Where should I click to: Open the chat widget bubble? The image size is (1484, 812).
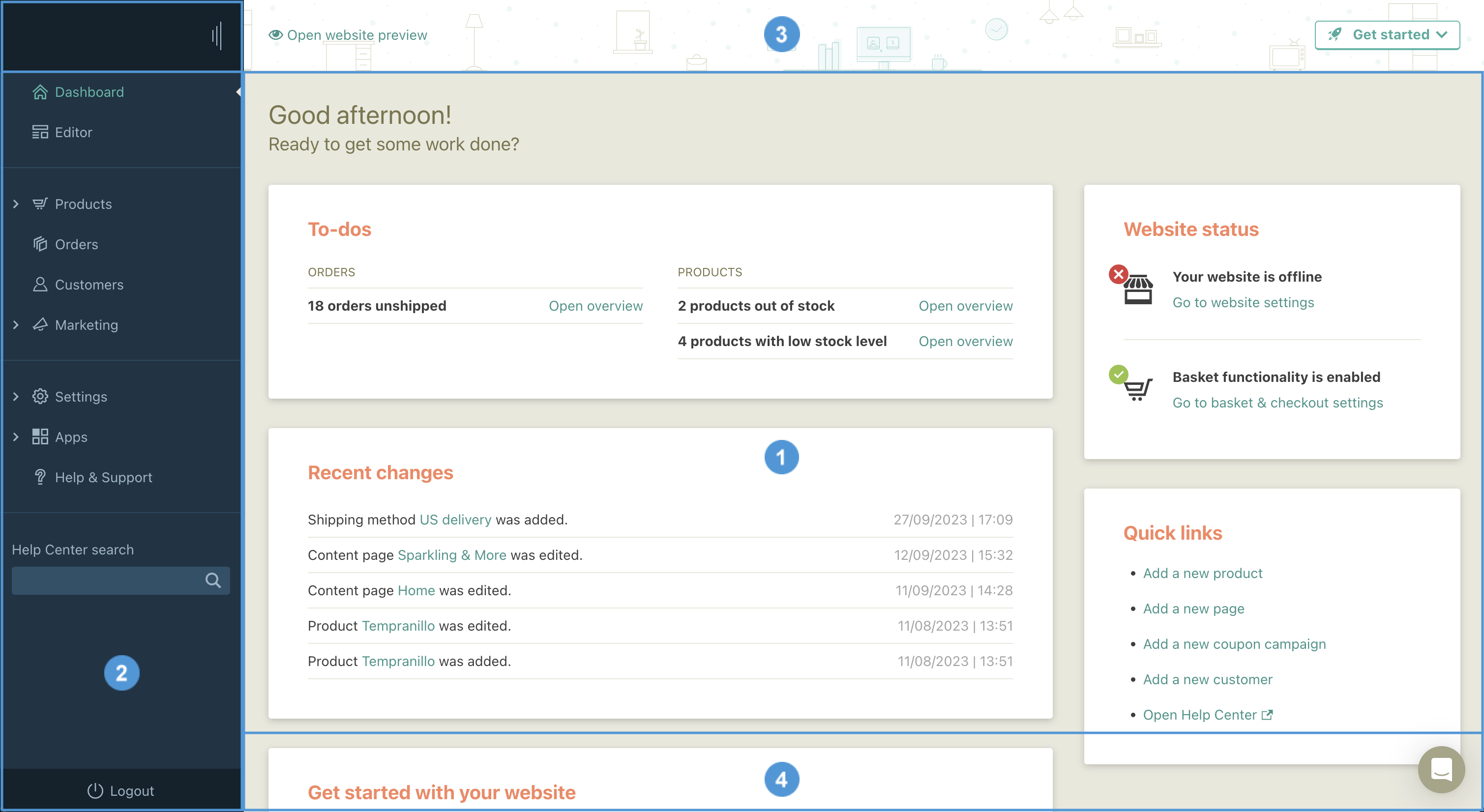pyautogui.click(x=1442, y=770)
